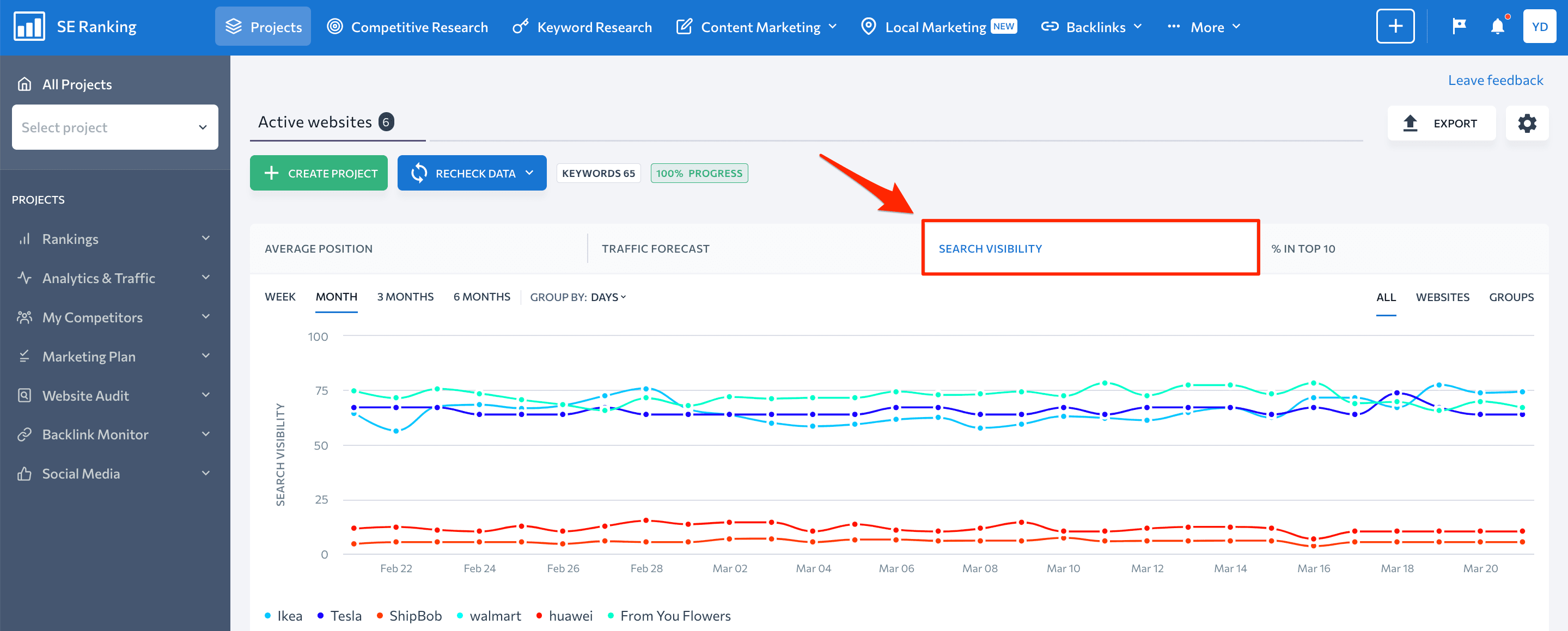This screenshot has width=1568, height=631.
Task: Click the Recheck Data refresh icon
Action: coord(419,174)
